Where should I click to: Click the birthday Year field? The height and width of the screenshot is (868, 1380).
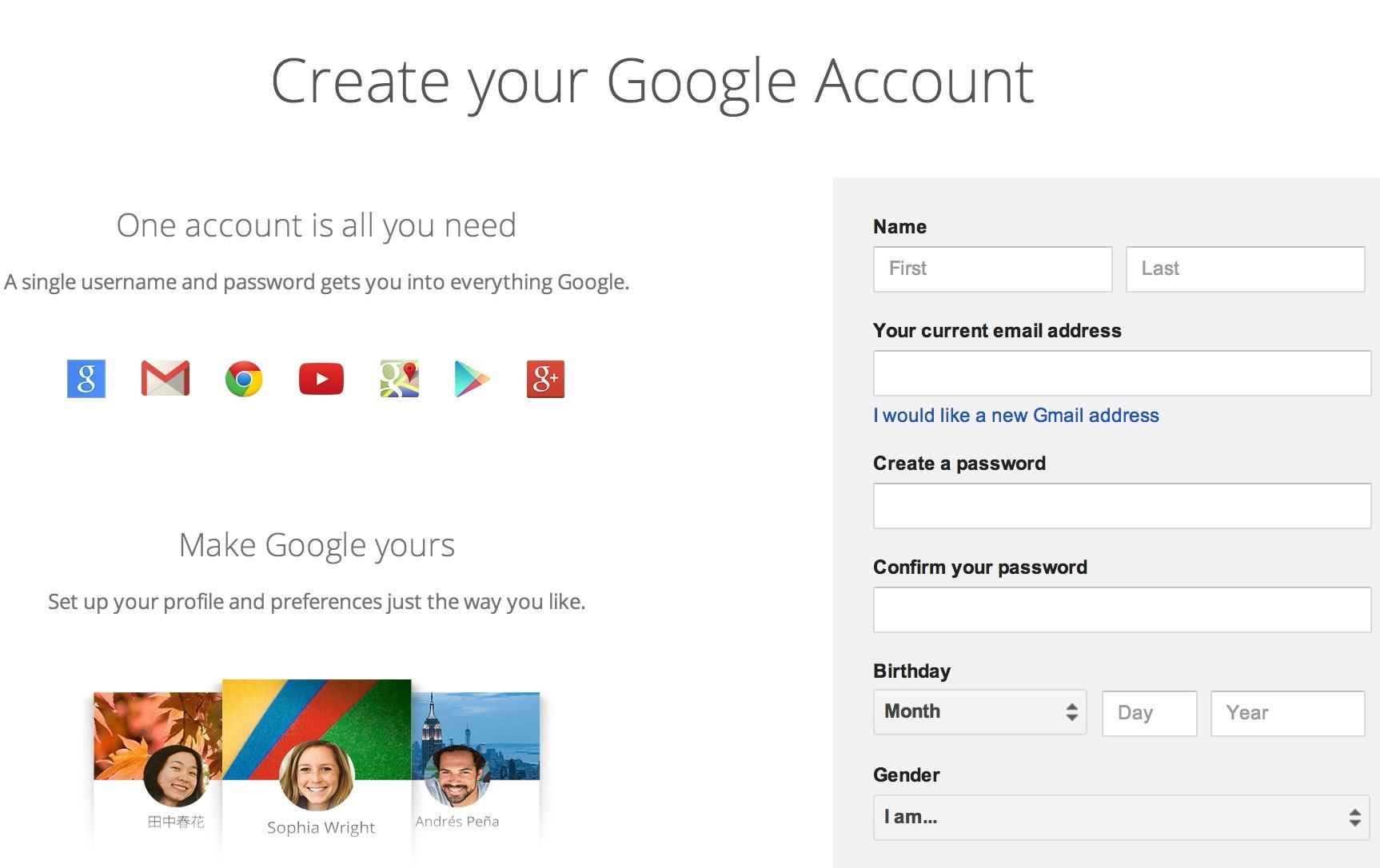tap(1287, 713)
